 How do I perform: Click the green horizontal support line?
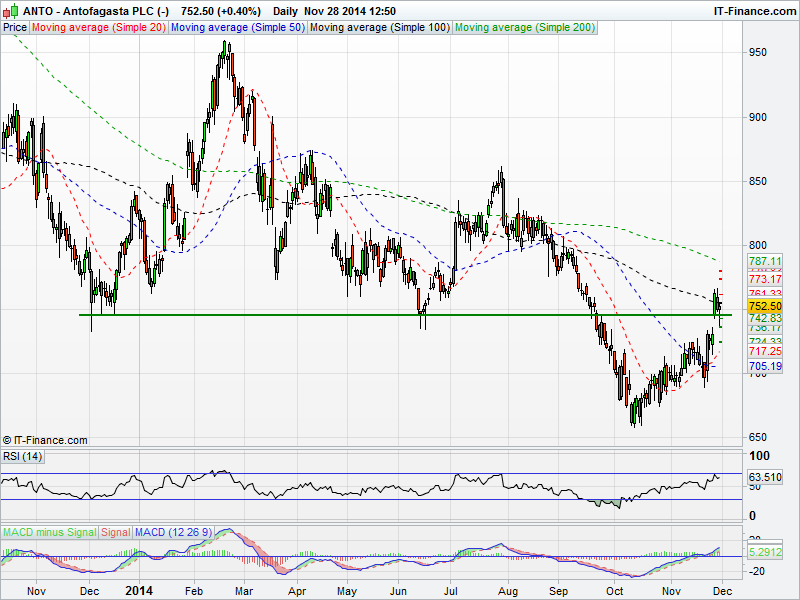300,315
